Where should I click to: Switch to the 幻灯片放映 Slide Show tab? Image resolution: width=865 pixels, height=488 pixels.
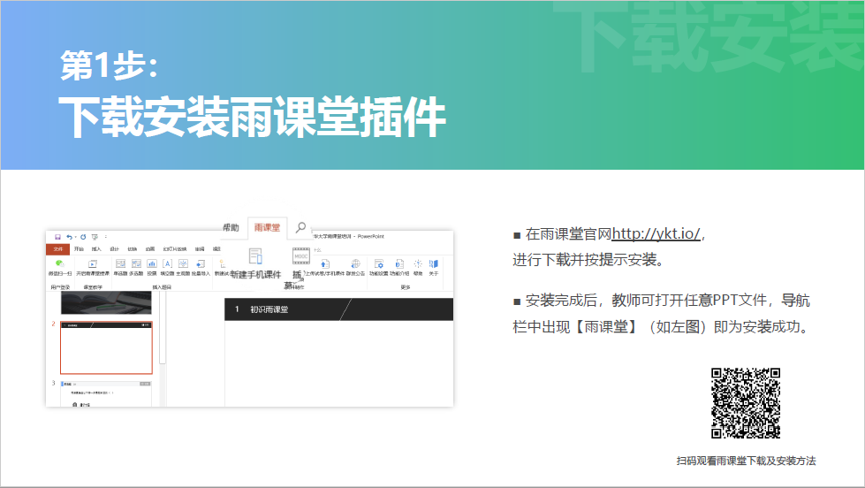[175, 249]
